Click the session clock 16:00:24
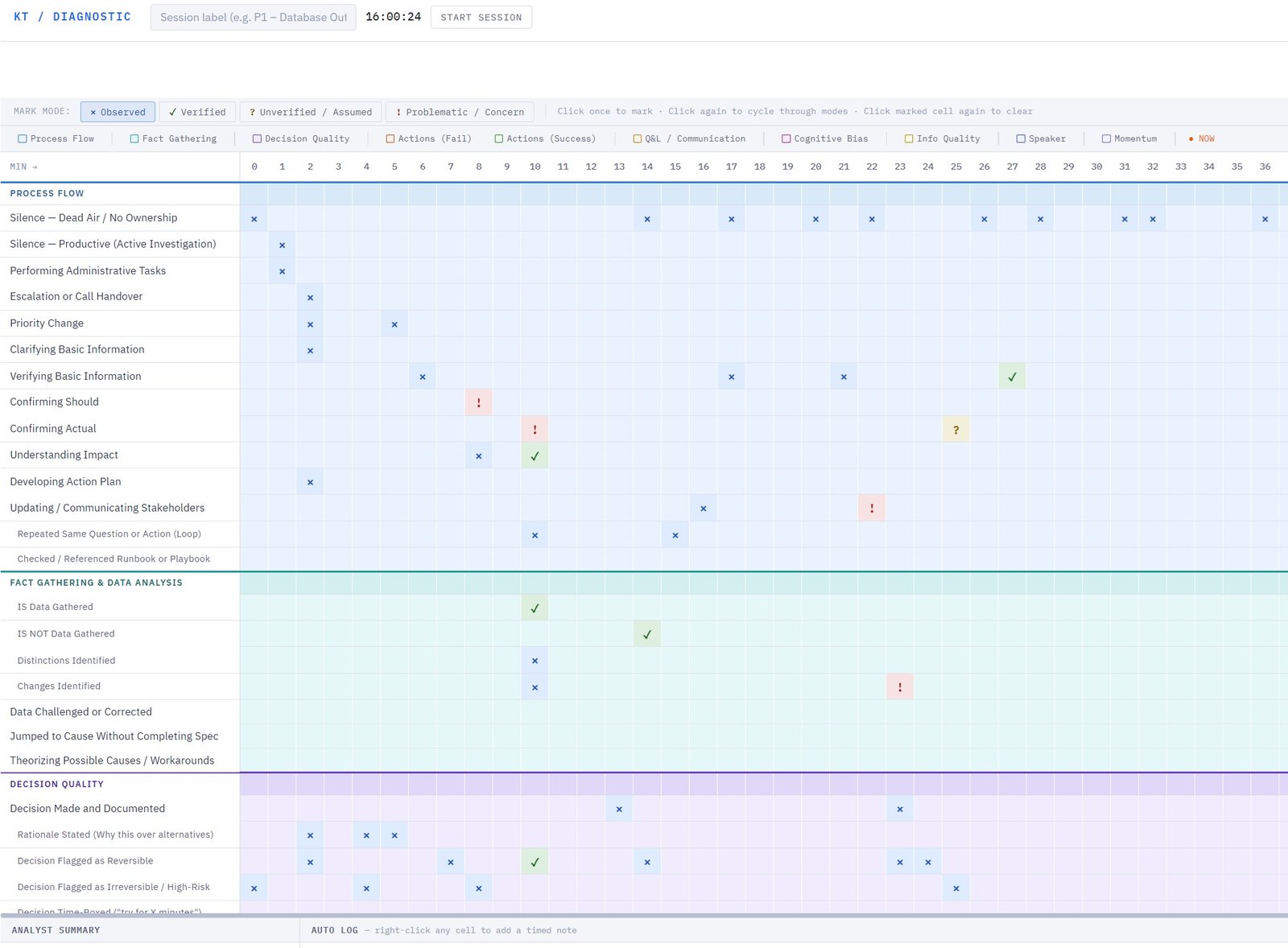This screenshot has height=948, width=1288. (393, 16)
